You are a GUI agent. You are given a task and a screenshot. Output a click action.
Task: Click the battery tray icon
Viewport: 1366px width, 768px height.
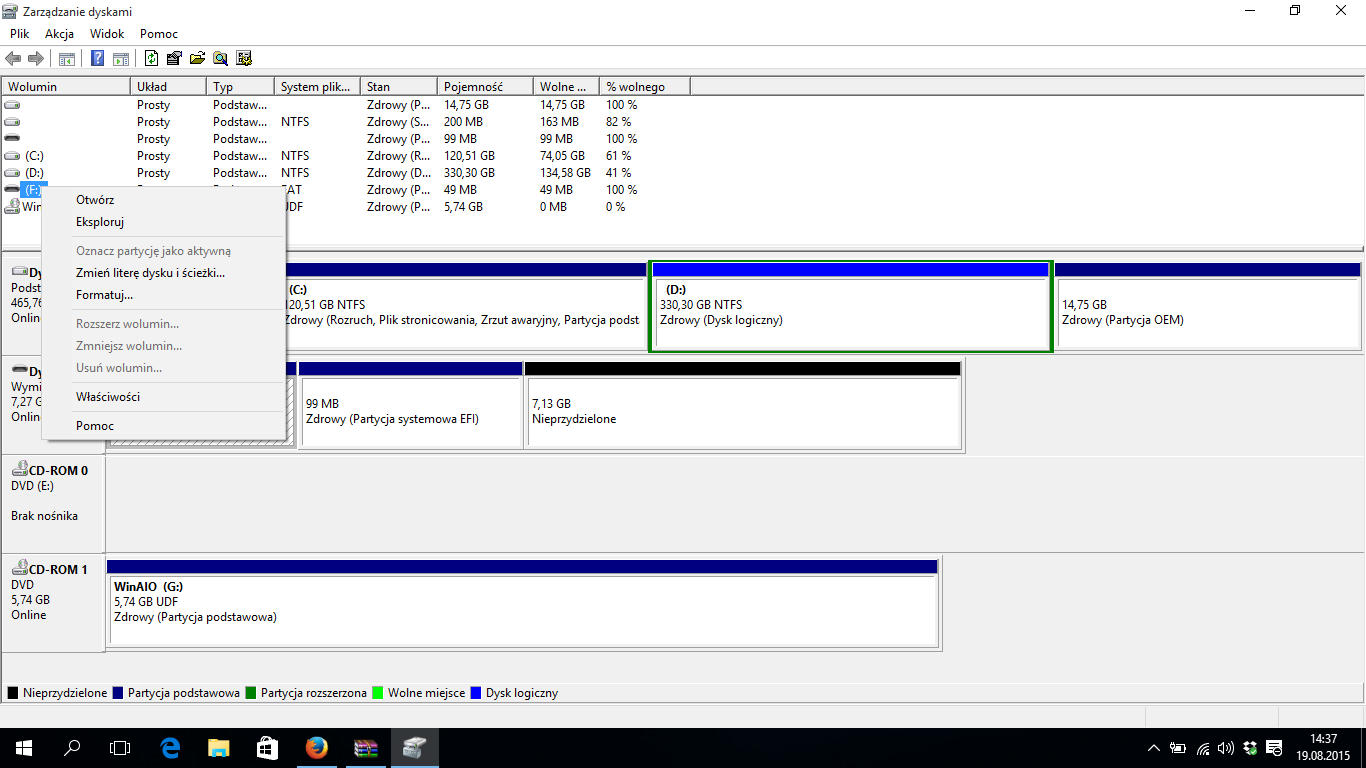[1178, 748]
